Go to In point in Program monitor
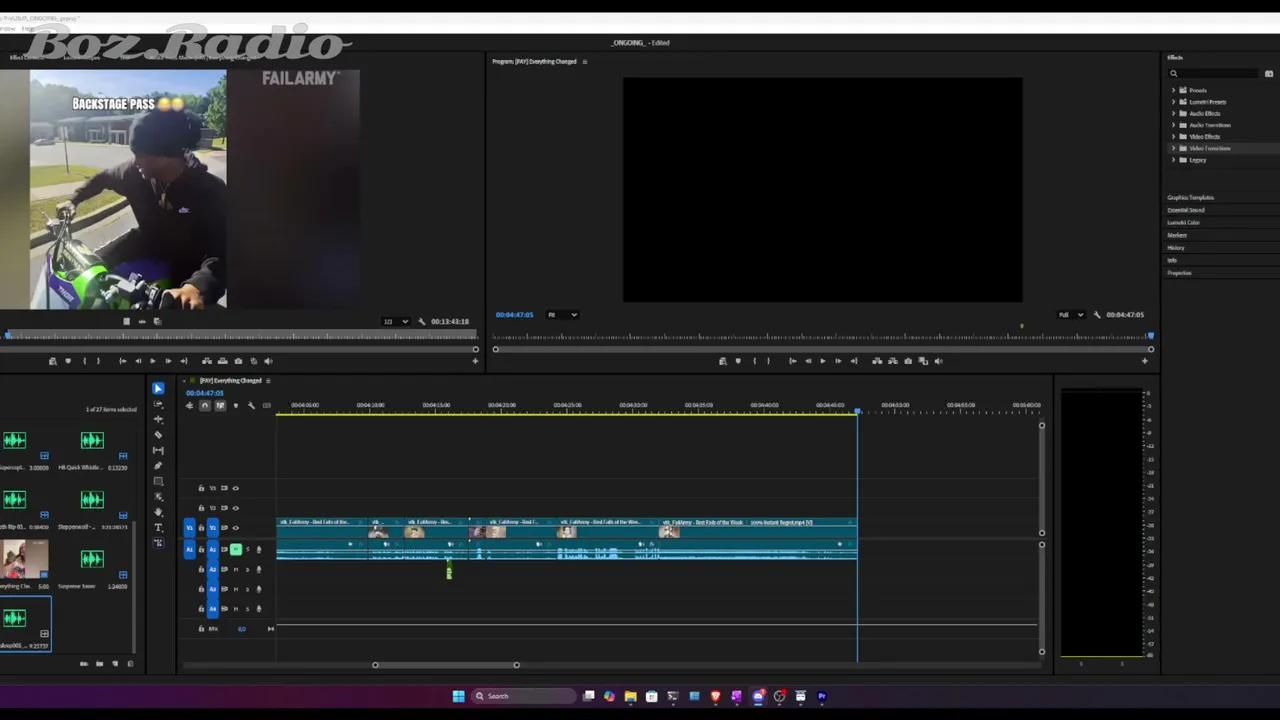Screen dimensions: 1280x720 coord(793,361)
